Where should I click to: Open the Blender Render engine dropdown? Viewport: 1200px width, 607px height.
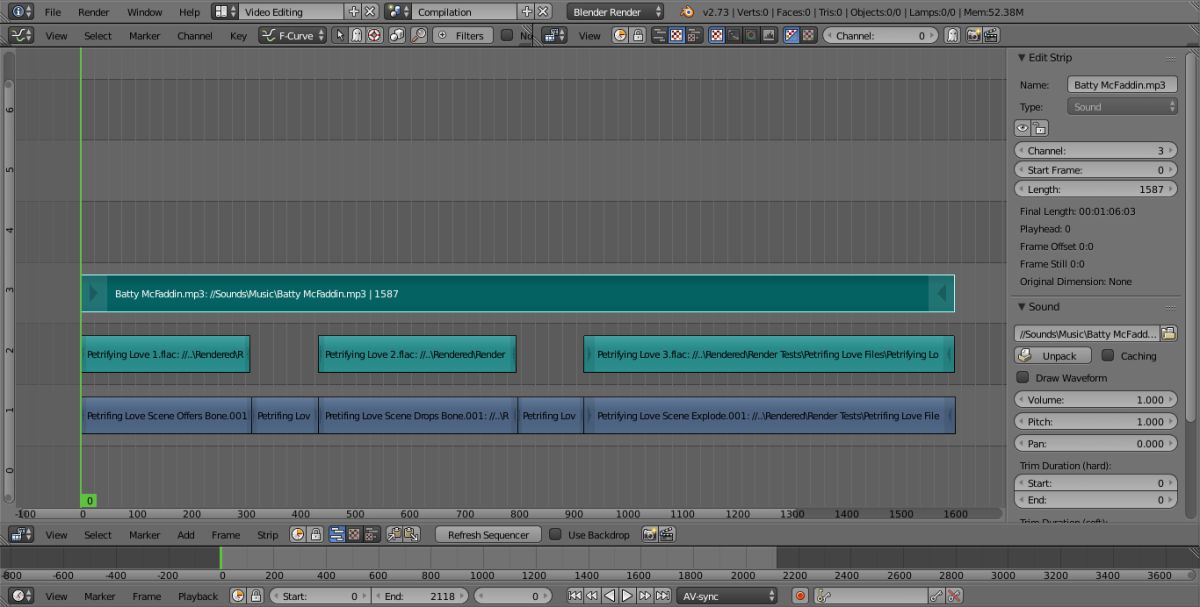pos(617,12)
